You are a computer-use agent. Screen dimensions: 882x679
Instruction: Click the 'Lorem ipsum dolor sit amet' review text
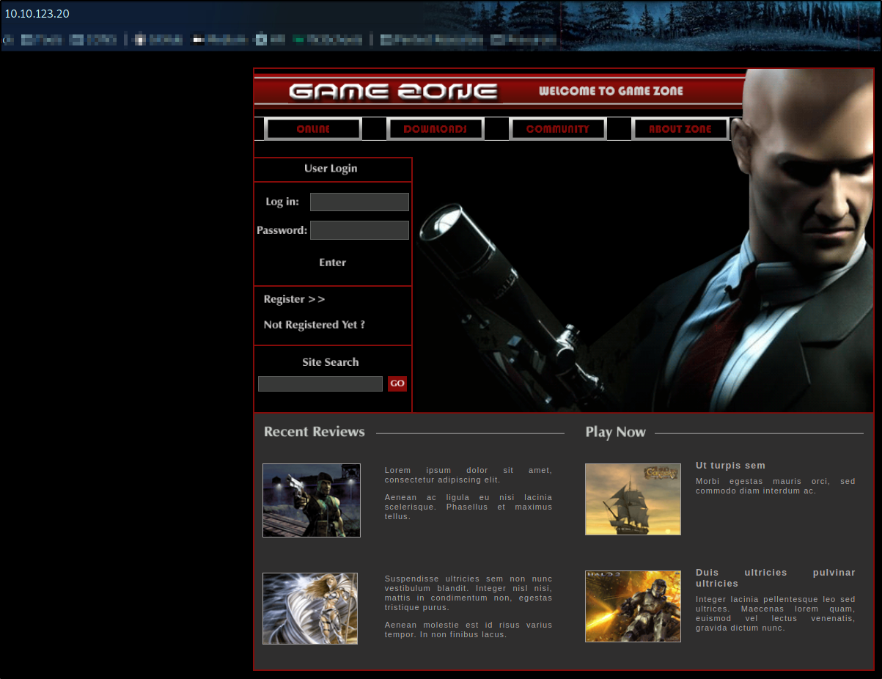pos(468,475)
